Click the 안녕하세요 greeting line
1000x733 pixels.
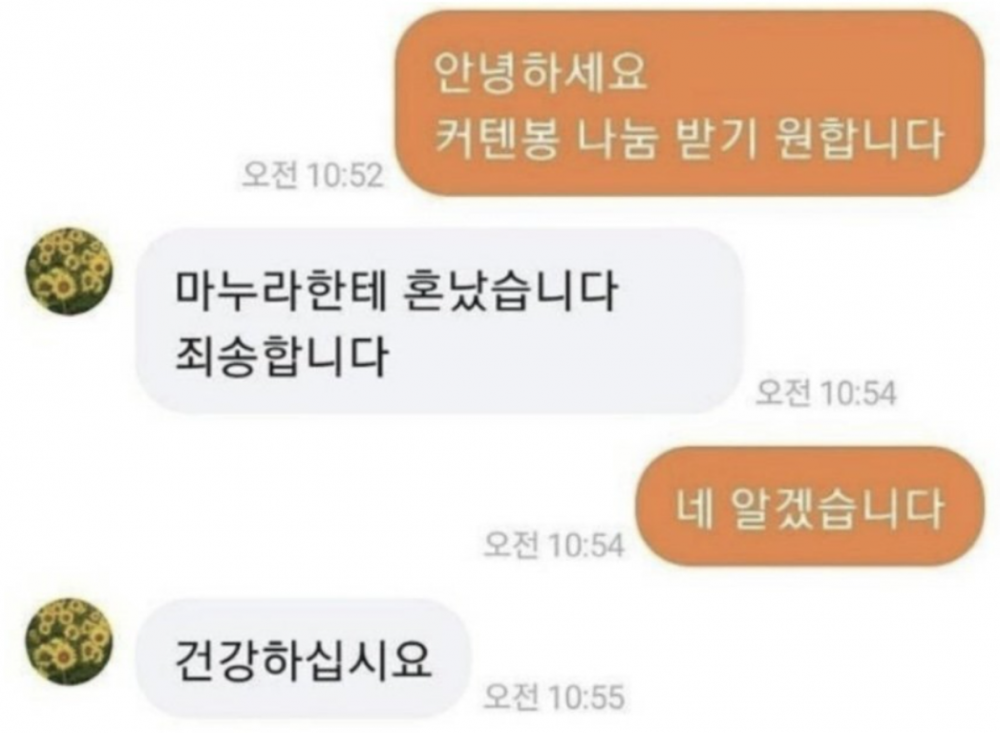click(540, 72)
